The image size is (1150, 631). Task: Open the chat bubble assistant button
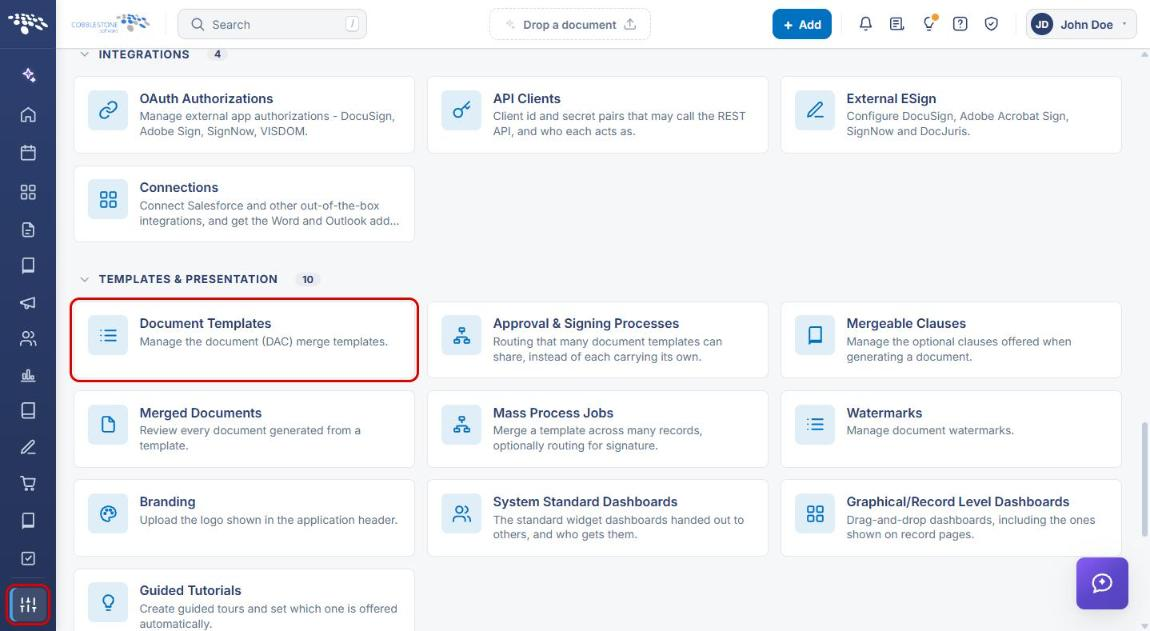(1102, 583)
